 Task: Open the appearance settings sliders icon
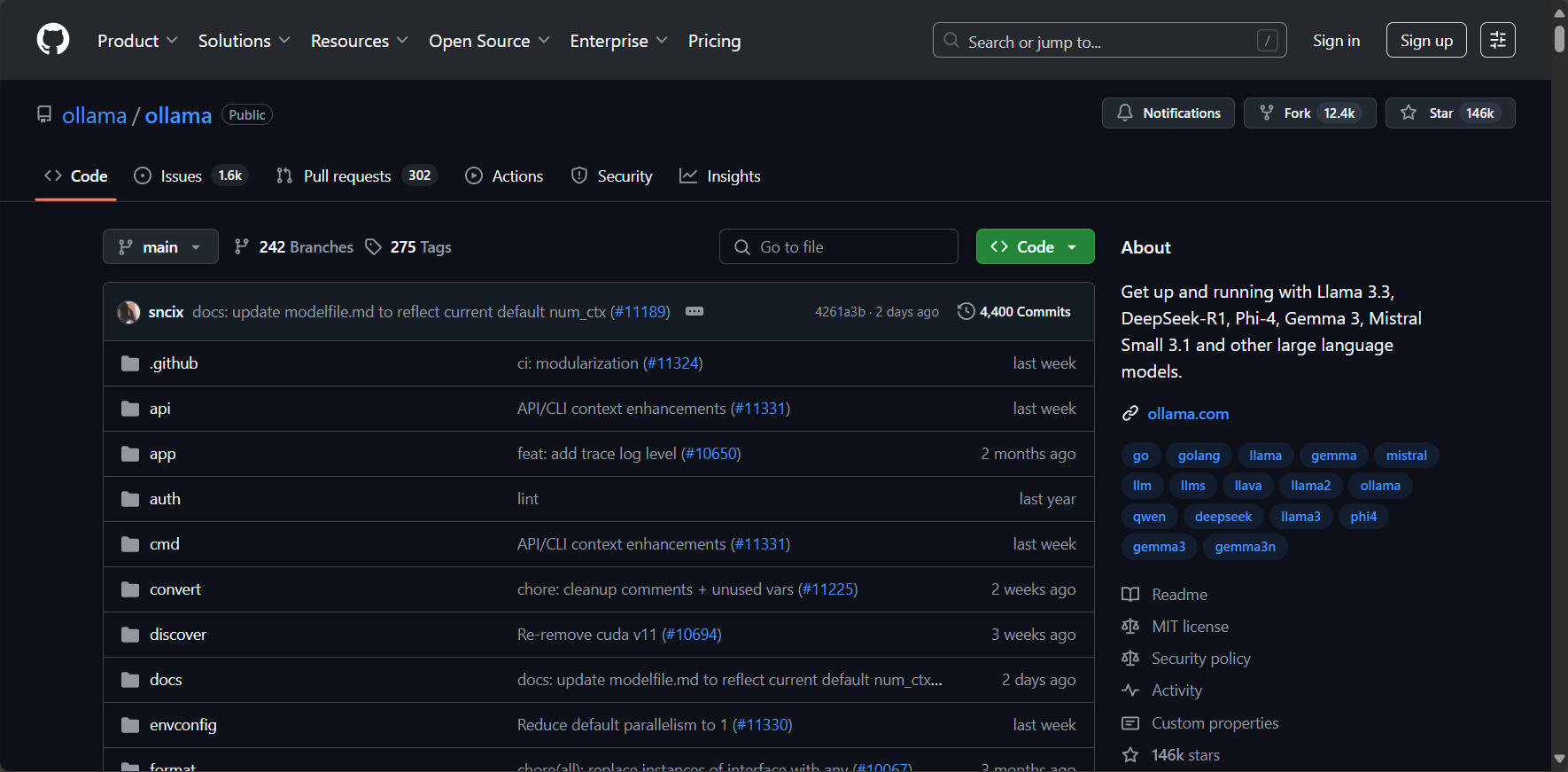point(1498,40)
